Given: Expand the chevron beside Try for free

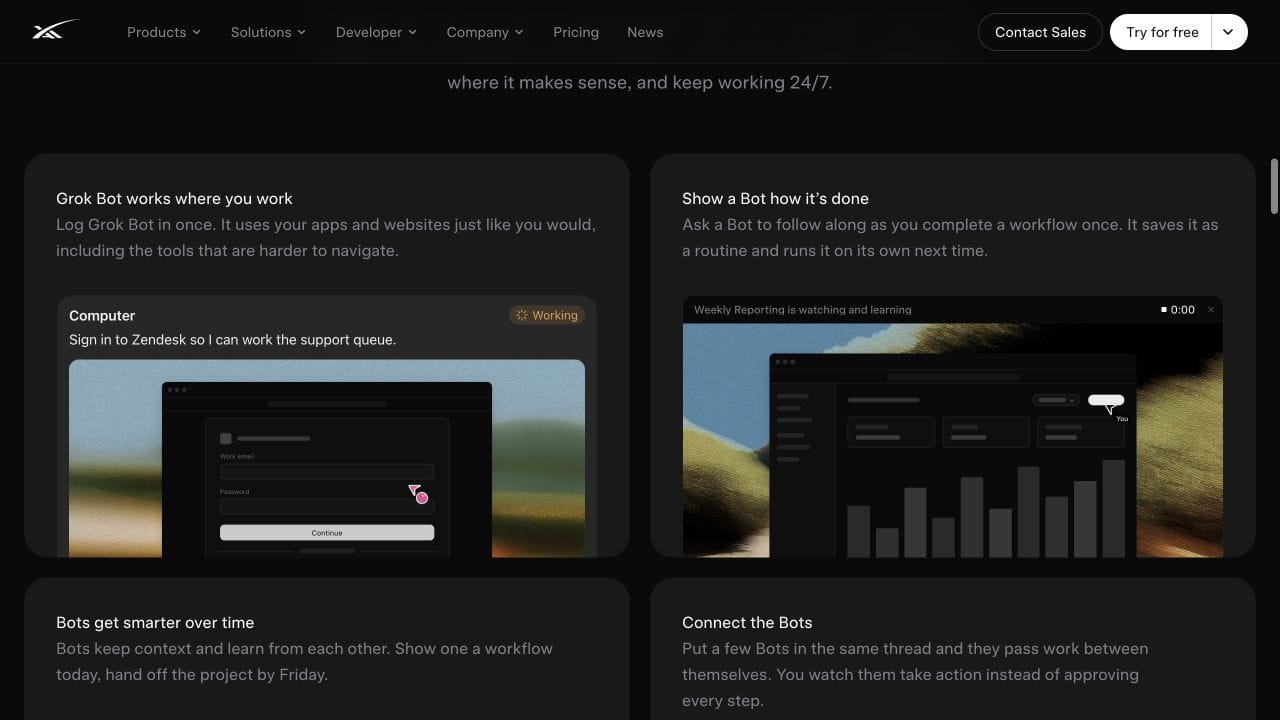Looking at the screenshot, I should pos(1229,32).
